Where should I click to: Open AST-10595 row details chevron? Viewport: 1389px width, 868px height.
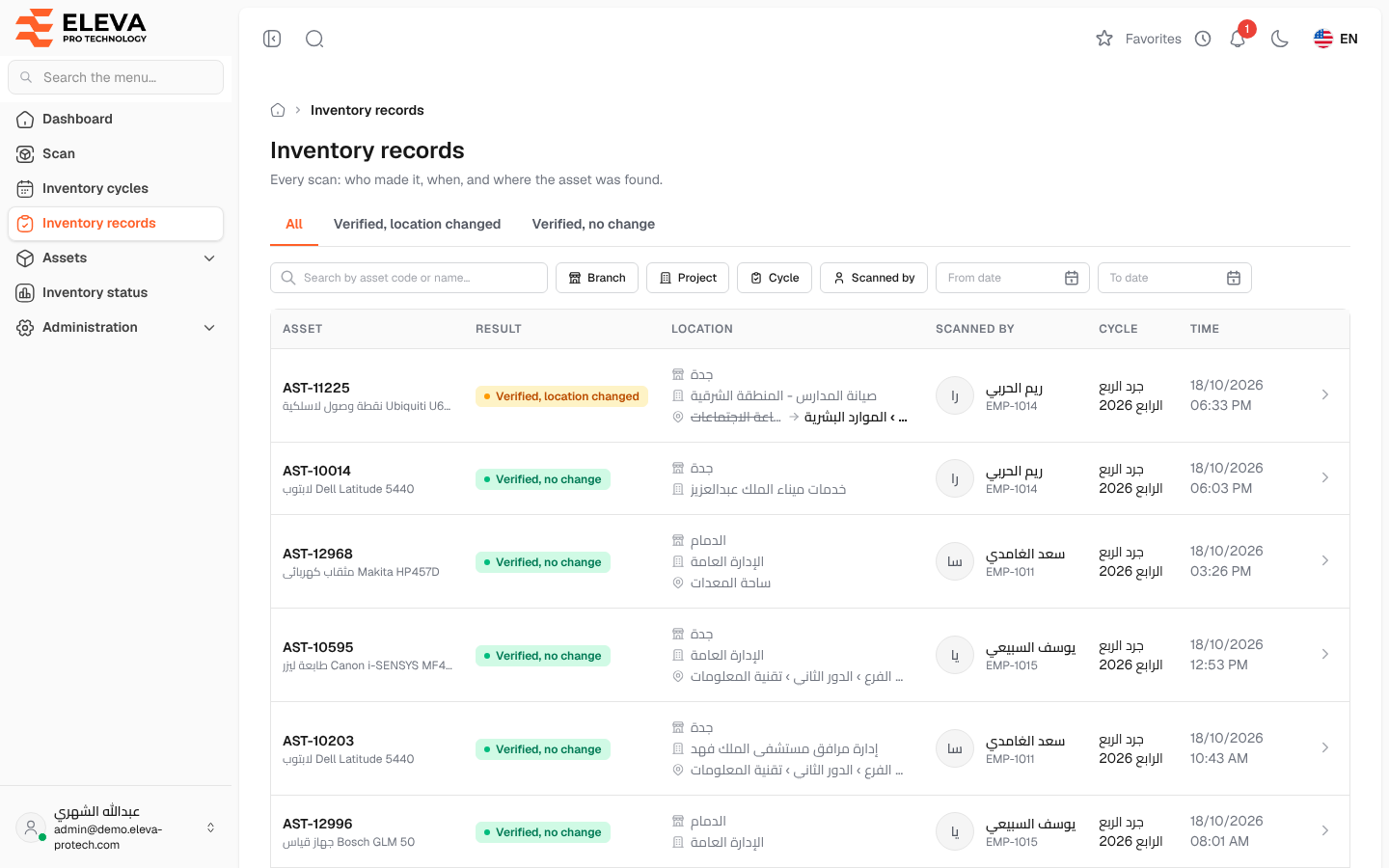(1325, 654)
